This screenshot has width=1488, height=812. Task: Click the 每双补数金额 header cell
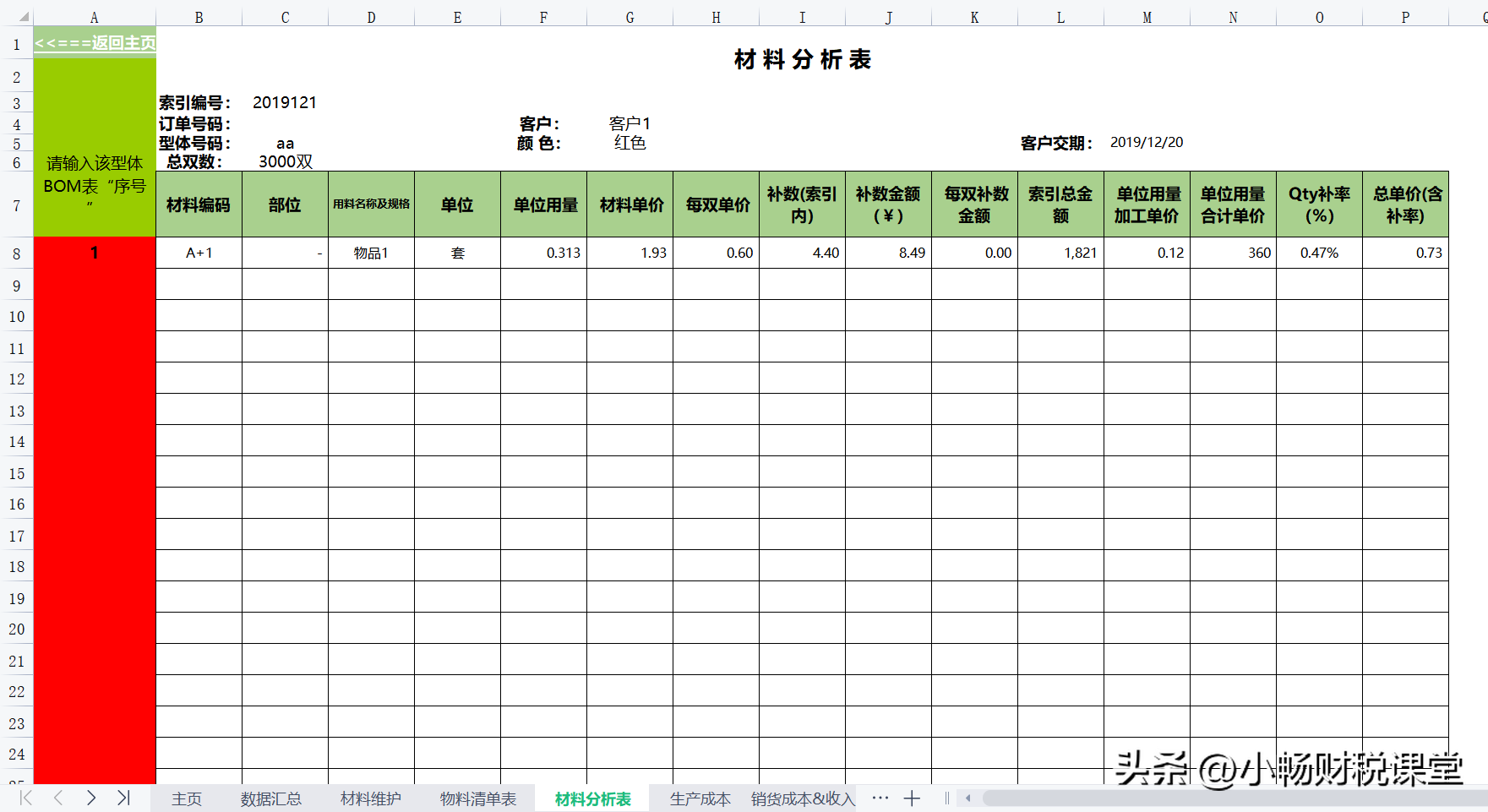pyautogui.click(x=975, y=204)
